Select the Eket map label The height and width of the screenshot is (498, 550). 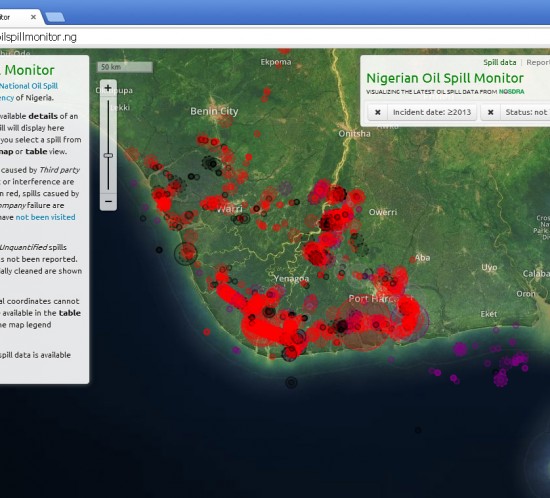pos(489,314)
